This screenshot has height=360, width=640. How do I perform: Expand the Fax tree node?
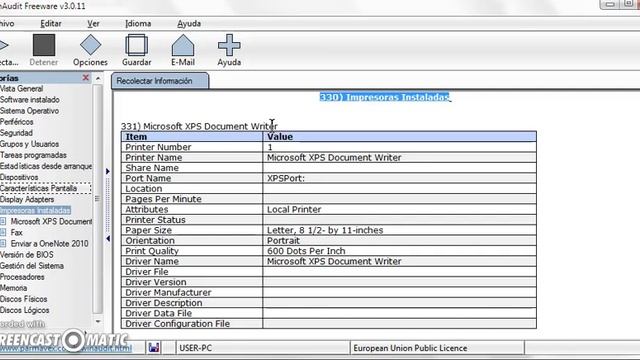point(3,232)
